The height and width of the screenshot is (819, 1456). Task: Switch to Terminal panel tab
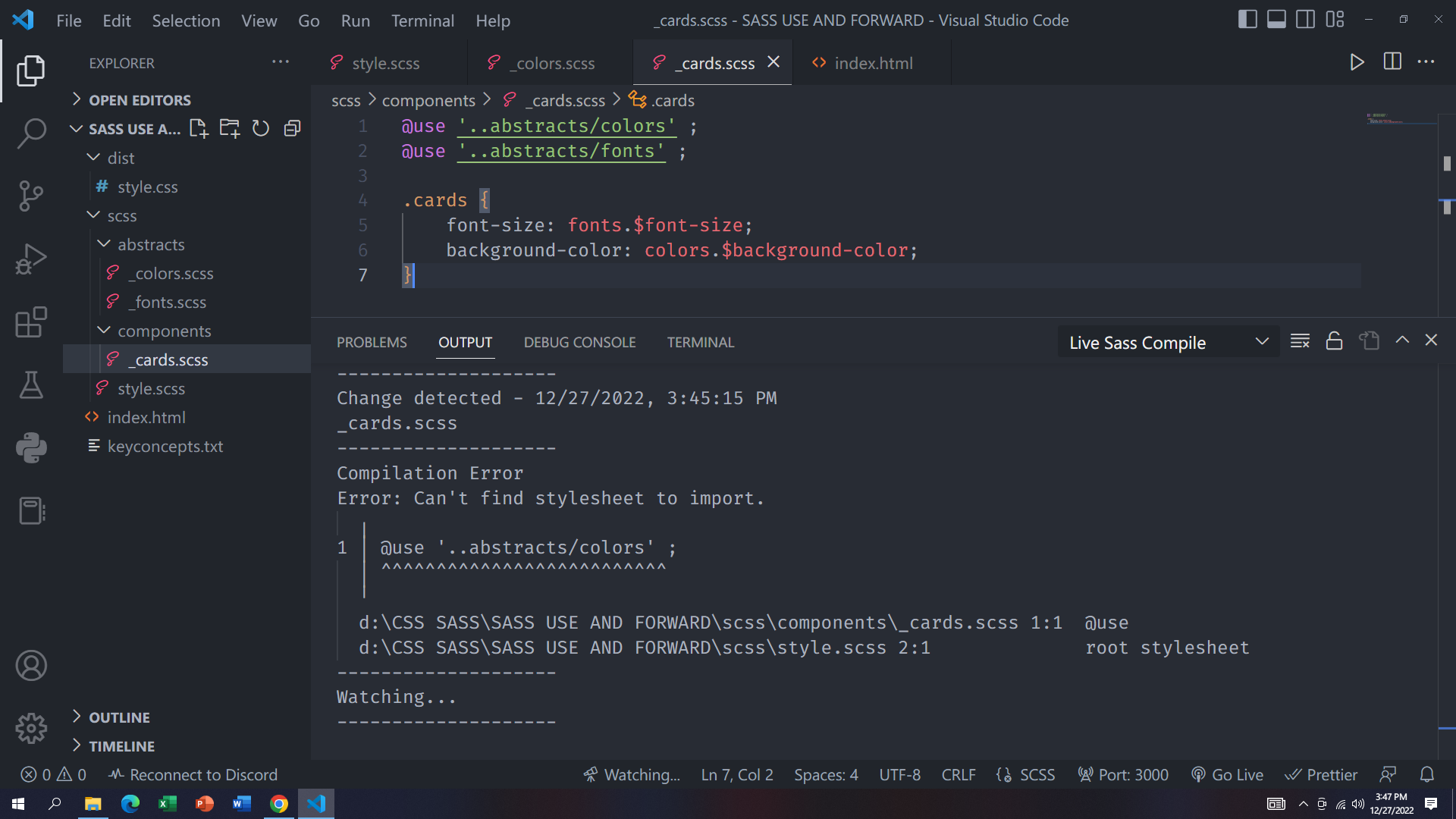coord(701,342)
